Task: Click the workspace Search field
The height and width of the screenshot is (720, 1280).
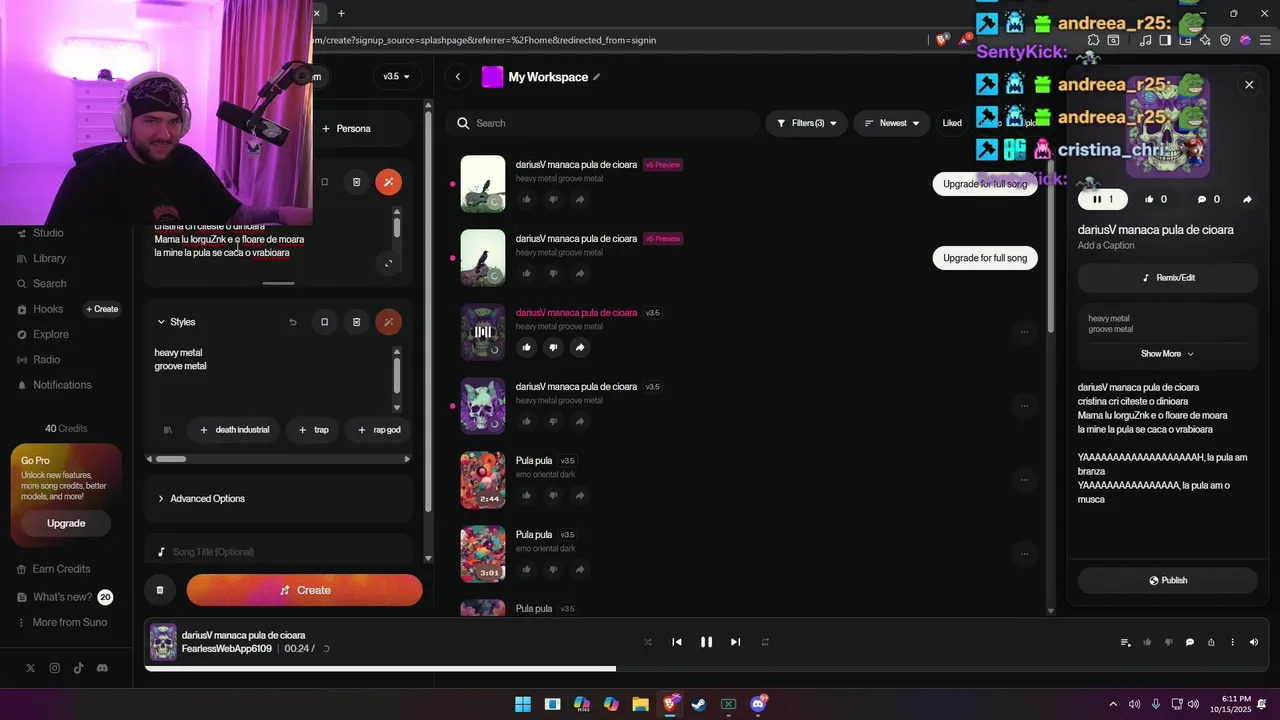Action: (603, 123)
